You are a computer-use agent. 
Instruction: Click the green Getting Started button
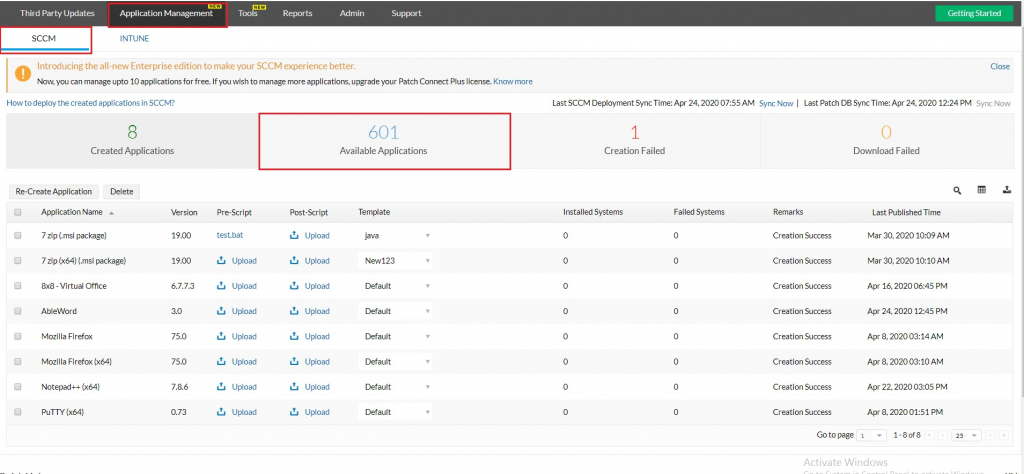[x=974, y=13]
